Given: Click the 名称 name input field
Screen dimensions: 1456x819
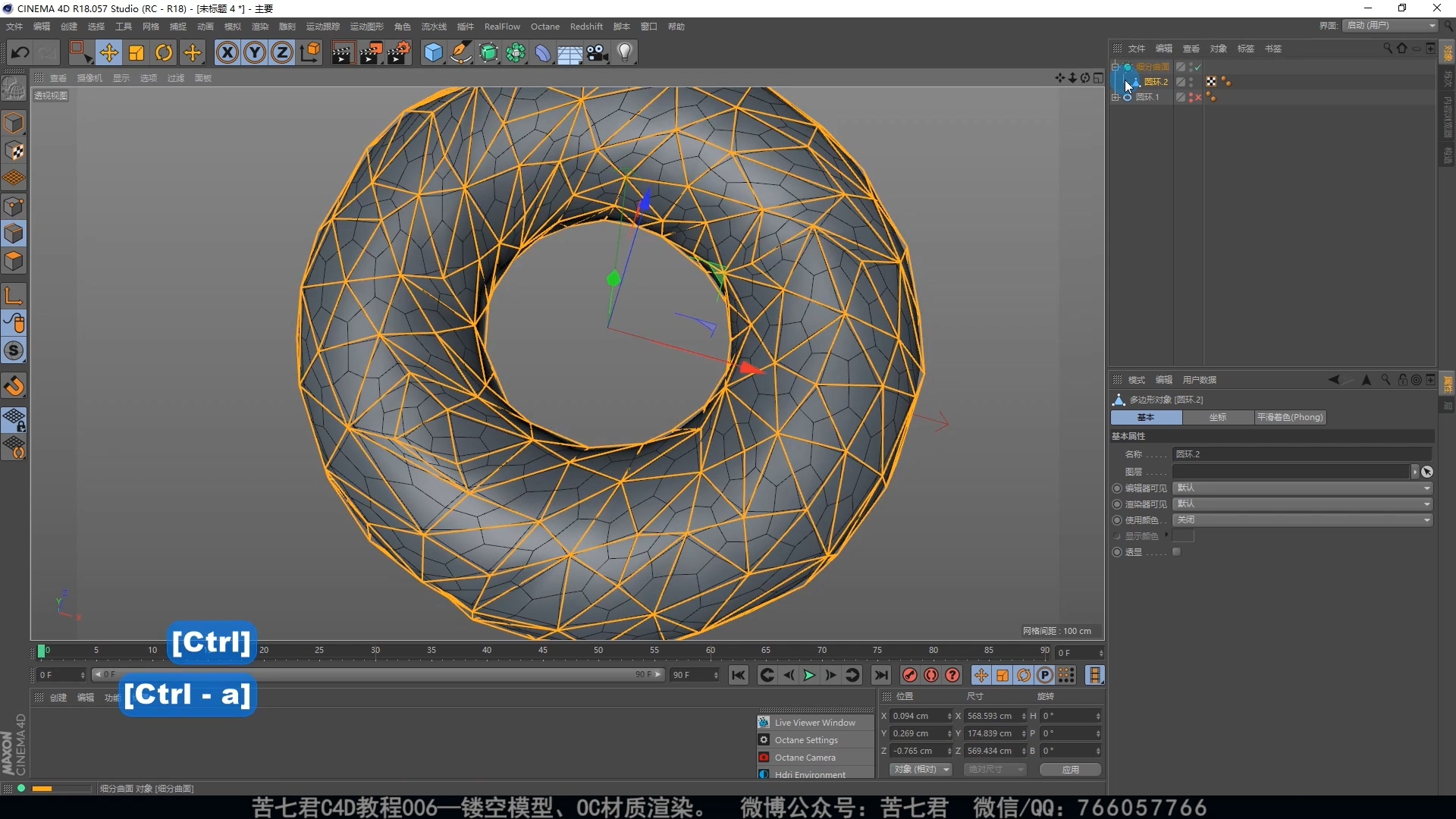Looking at the screenshot, I should (x=1303, y=454).
